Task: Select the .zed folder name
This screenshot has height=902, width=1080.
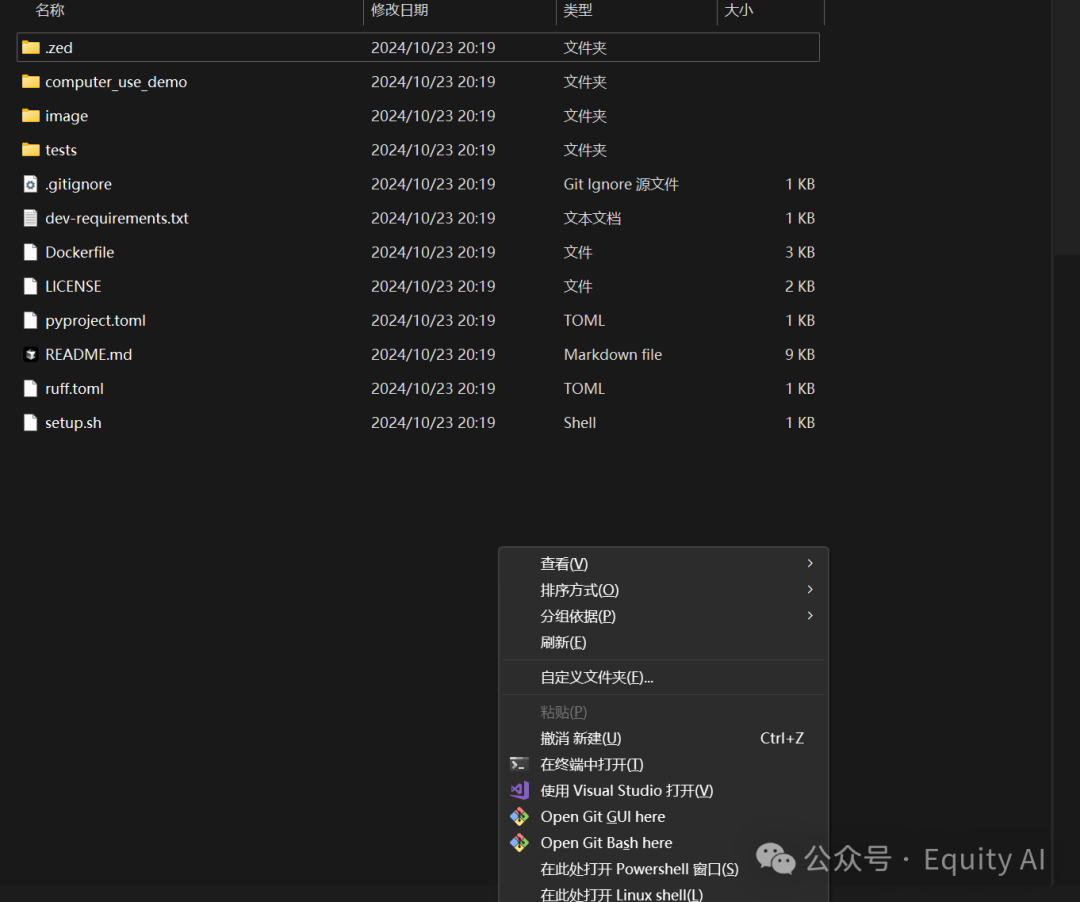Action: click(x=59, y=48)
